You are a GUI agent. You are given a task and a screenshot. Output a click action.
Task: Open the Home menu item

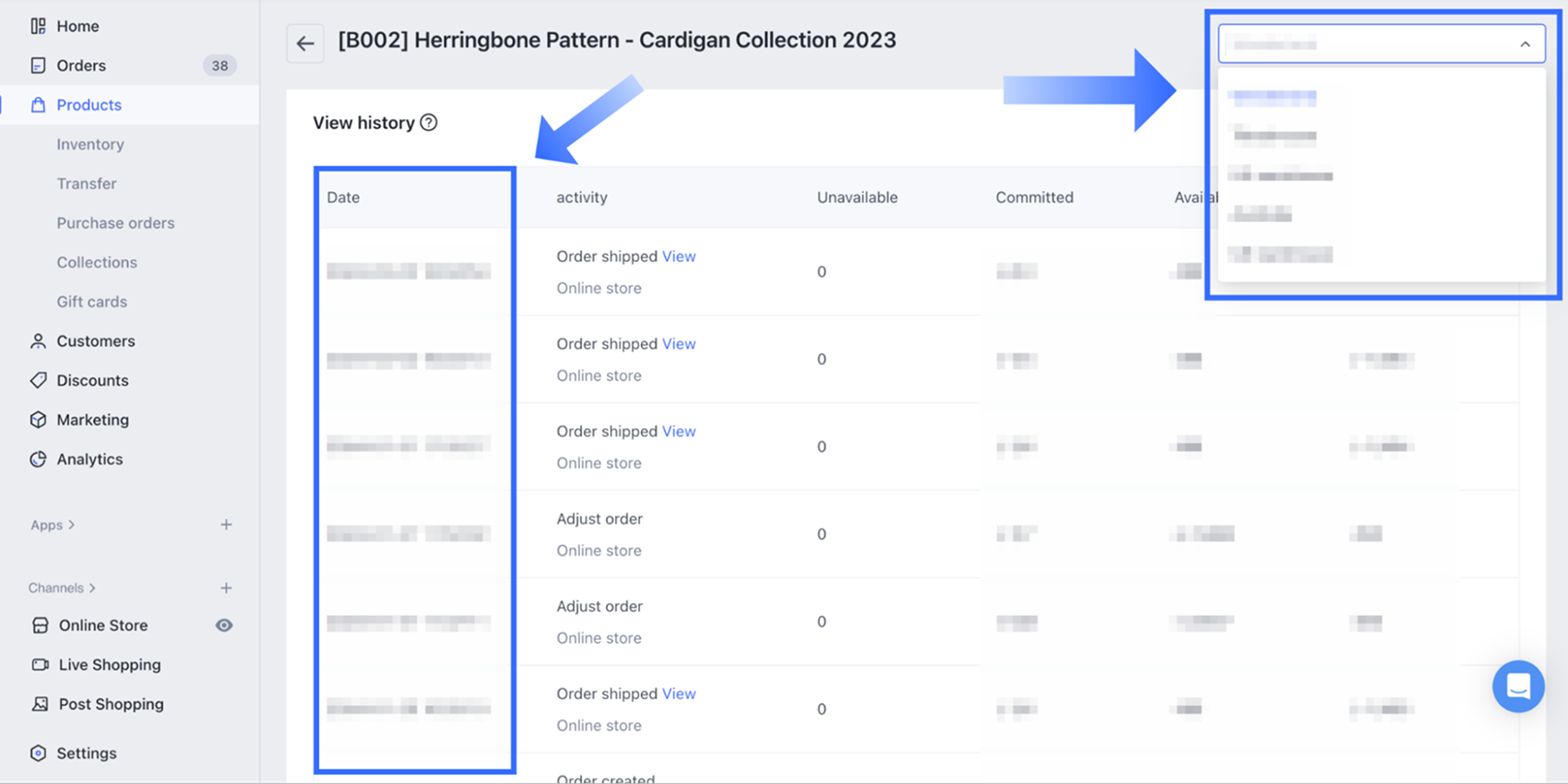[x=77, y=26]
